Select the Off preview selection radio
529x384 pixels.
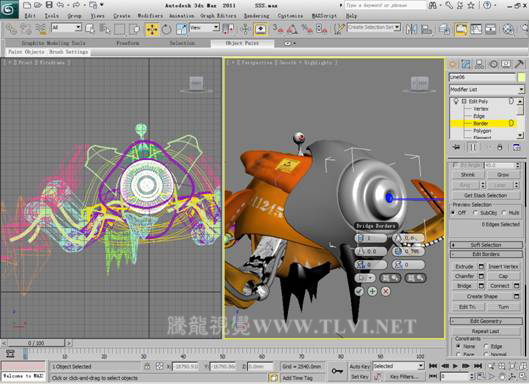pyautogui.click(x=453, y=213)
